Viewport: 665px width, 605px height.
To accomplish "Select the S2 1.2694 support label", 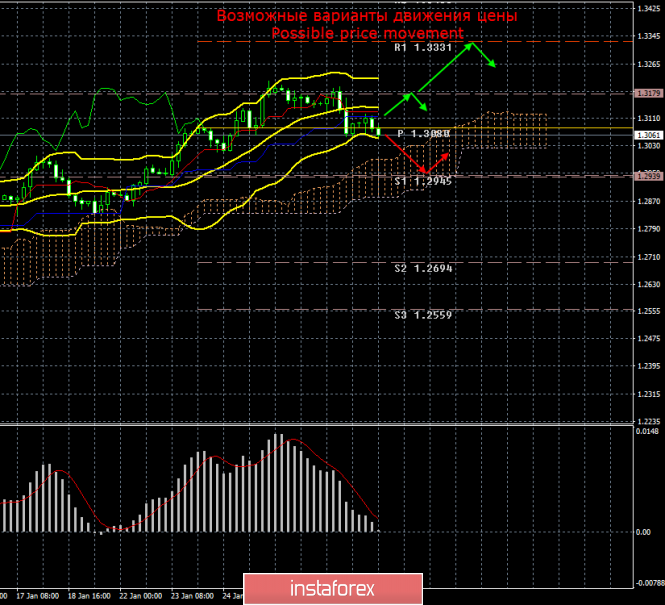I will tap(424, 270).
